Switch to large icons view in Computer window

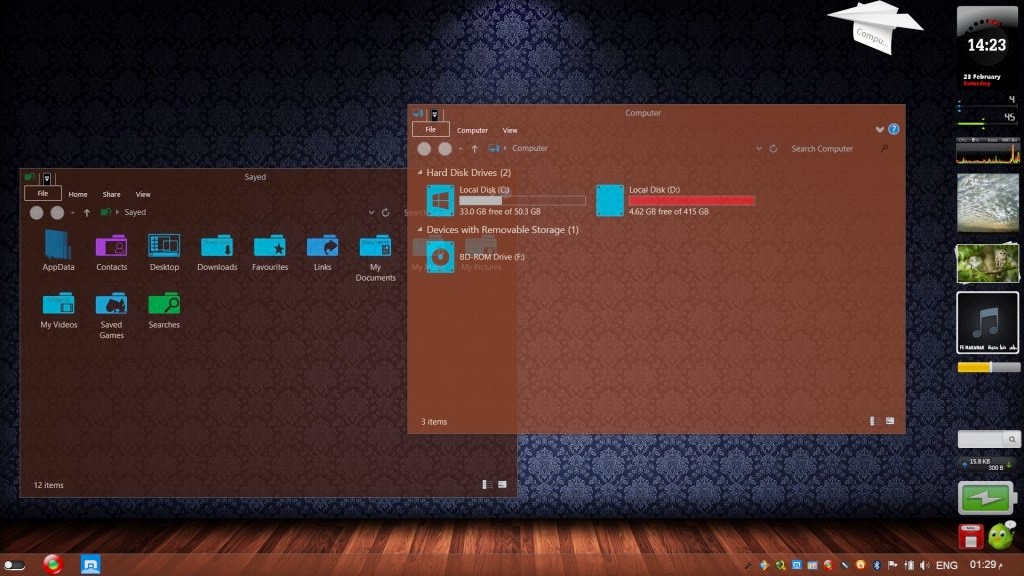coord(889,421)
